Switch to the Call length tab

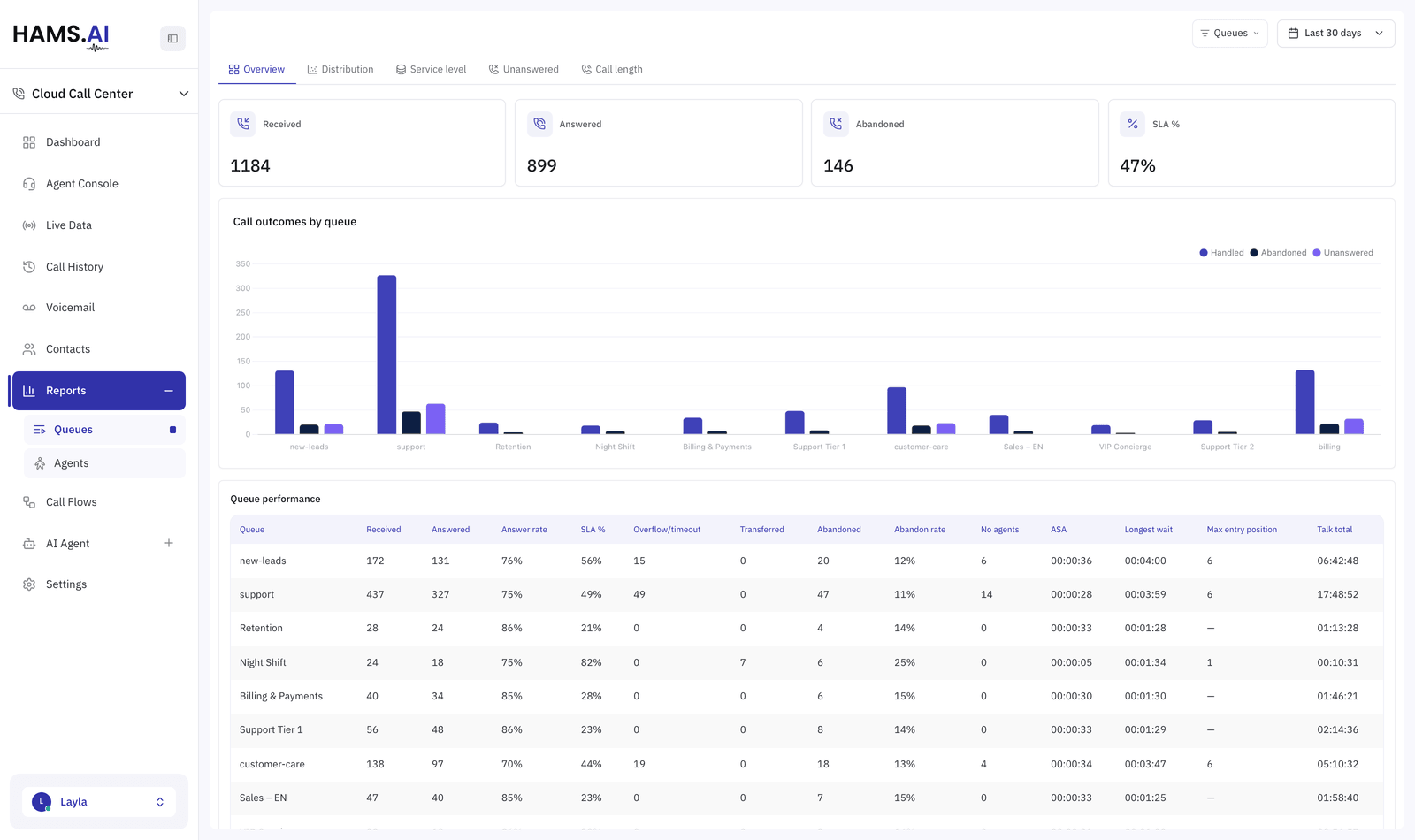pos(612,69)
